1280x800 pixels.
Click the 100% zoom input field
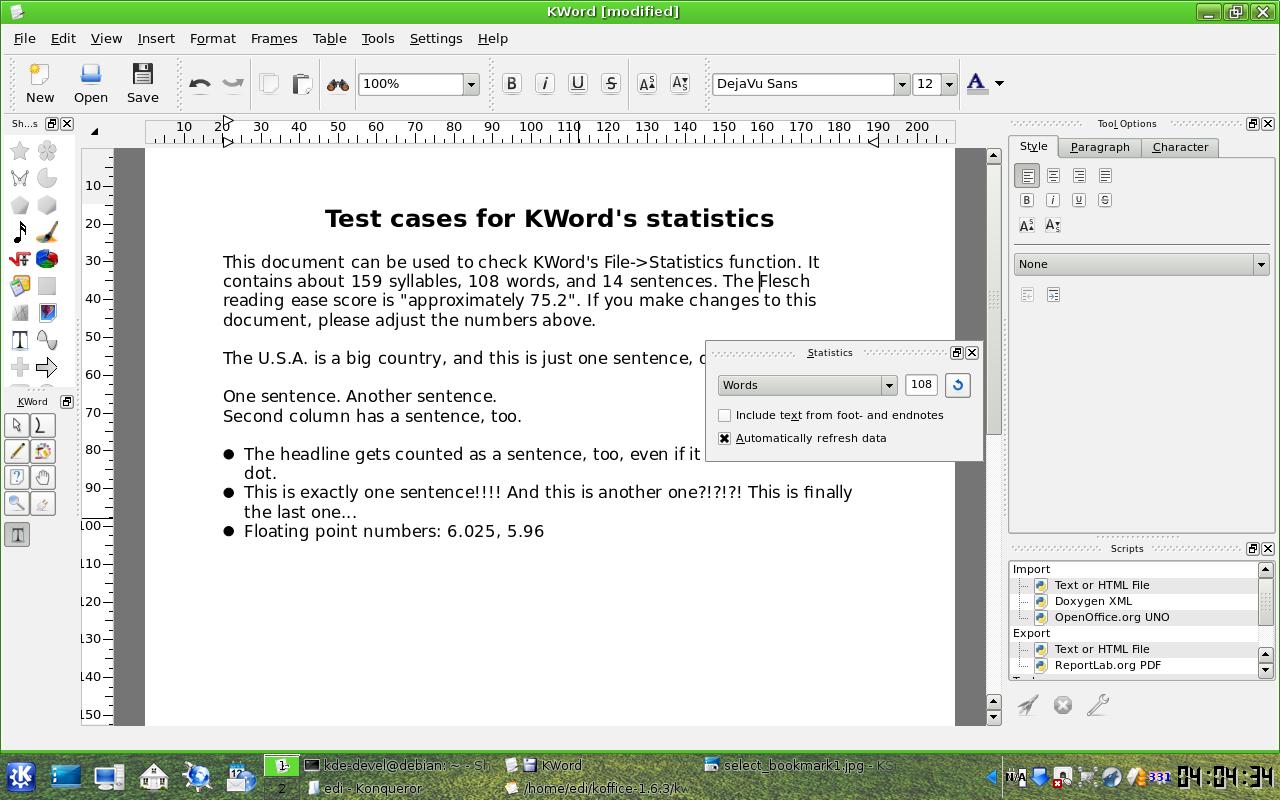click(x=410, y=84)
